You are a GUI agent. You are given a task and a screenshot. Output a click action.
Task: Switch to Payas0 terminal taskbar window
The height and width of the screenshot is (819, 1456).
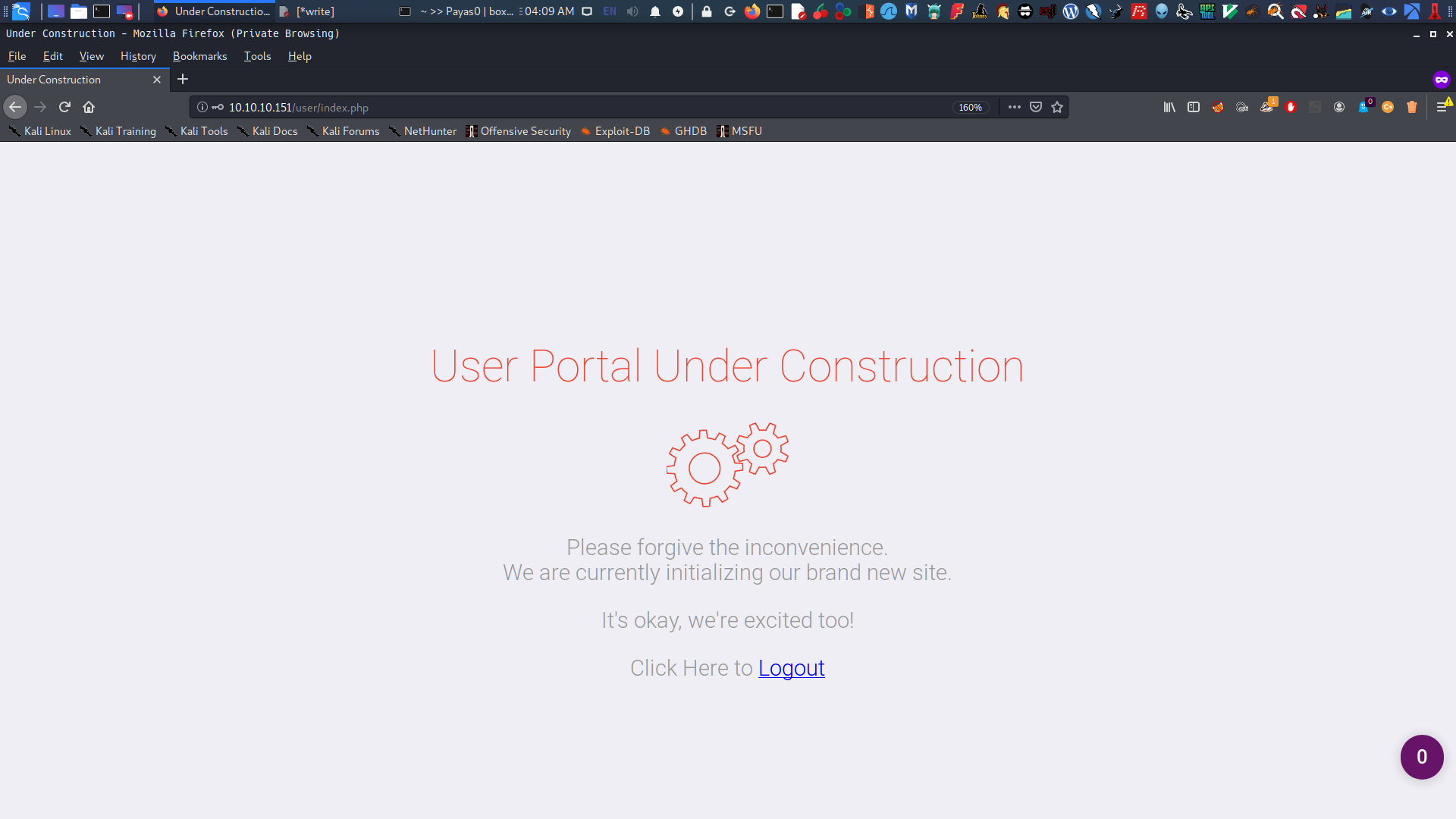pyautogui.click(x=457, y=11)
